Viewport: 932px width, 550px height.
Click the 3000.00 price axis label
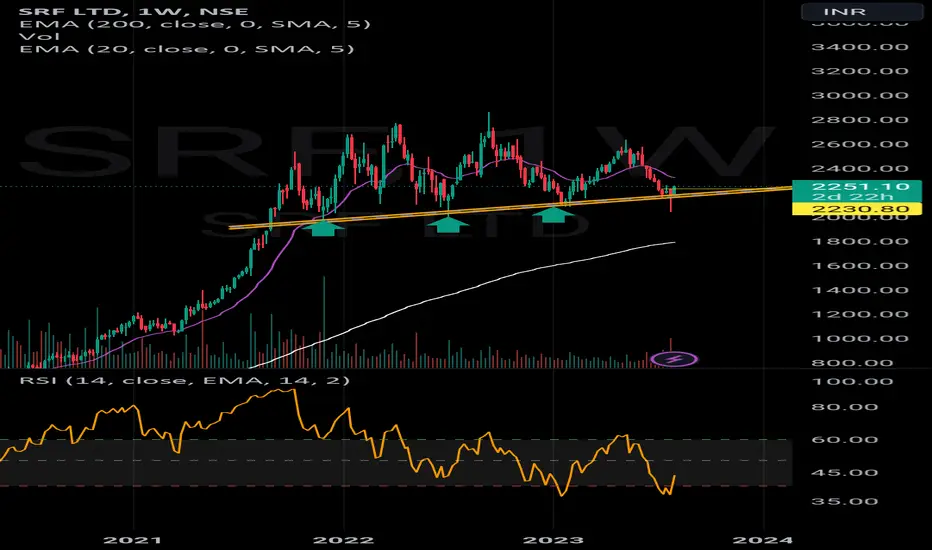tap(860, 96)
